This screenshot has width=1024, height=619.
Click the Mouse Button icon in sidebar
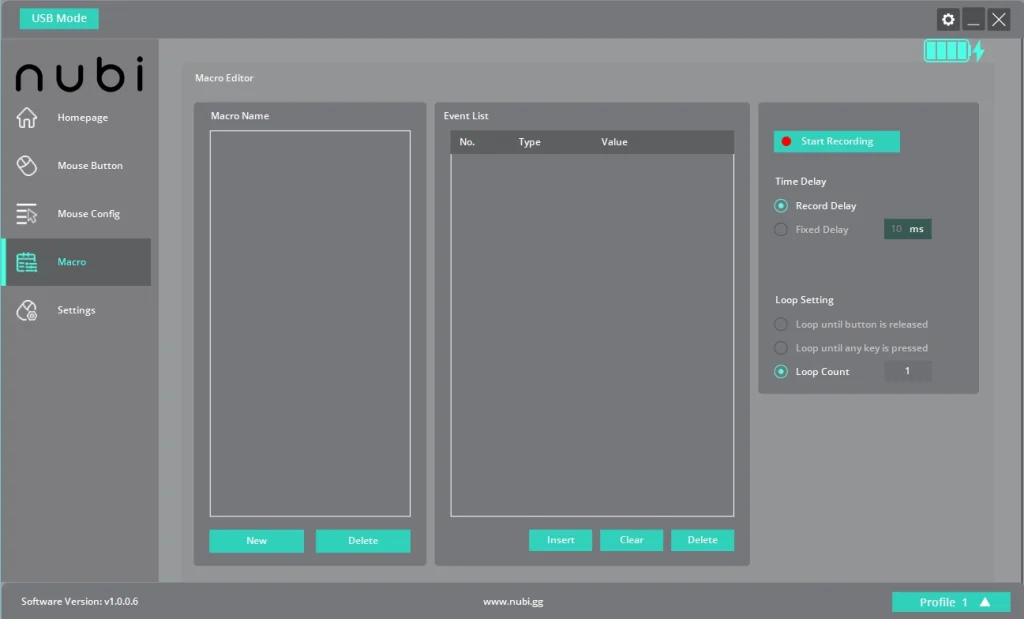point(27,166)
